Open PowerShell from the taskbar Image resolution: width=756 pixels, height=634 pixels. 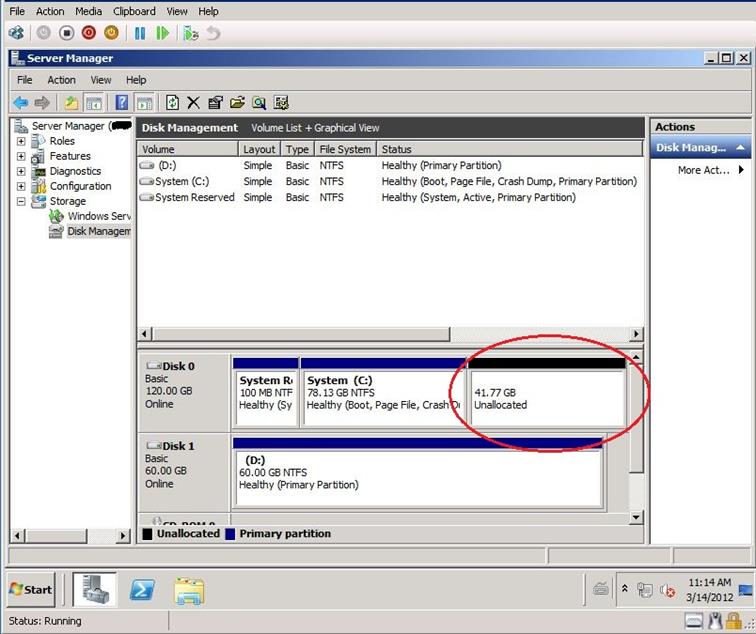click(x=142, y=590)
